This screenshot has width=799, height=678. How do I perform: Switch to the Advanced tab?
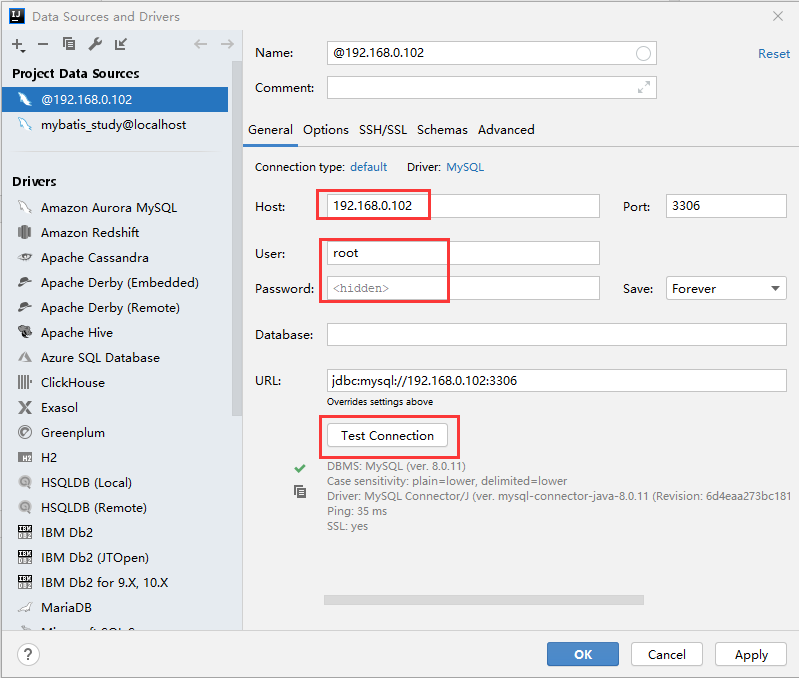coord(506,130)
